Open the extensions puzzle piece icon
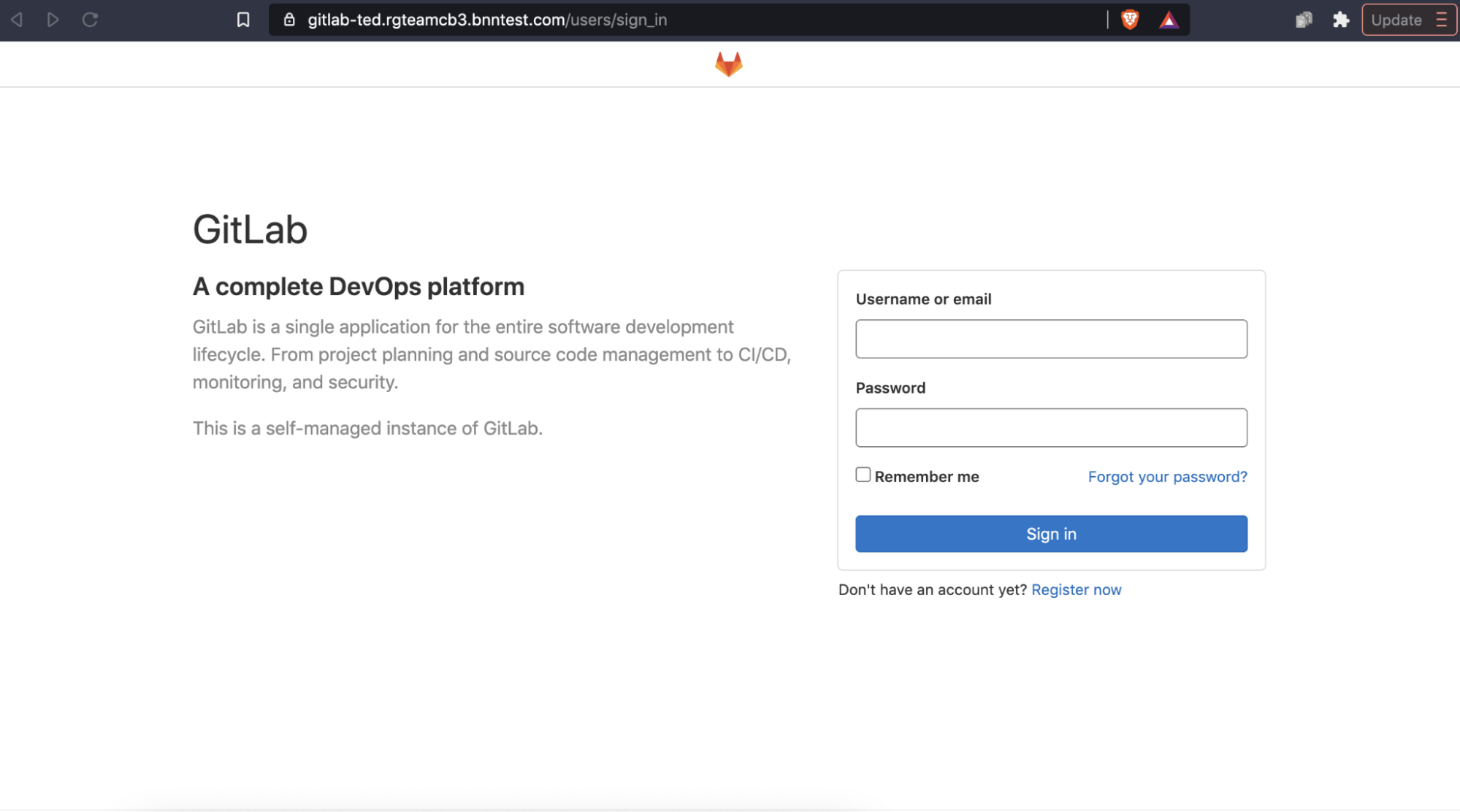Image resolution: width=1460 pixels, height=812 pixels. tap(1341, 20)
